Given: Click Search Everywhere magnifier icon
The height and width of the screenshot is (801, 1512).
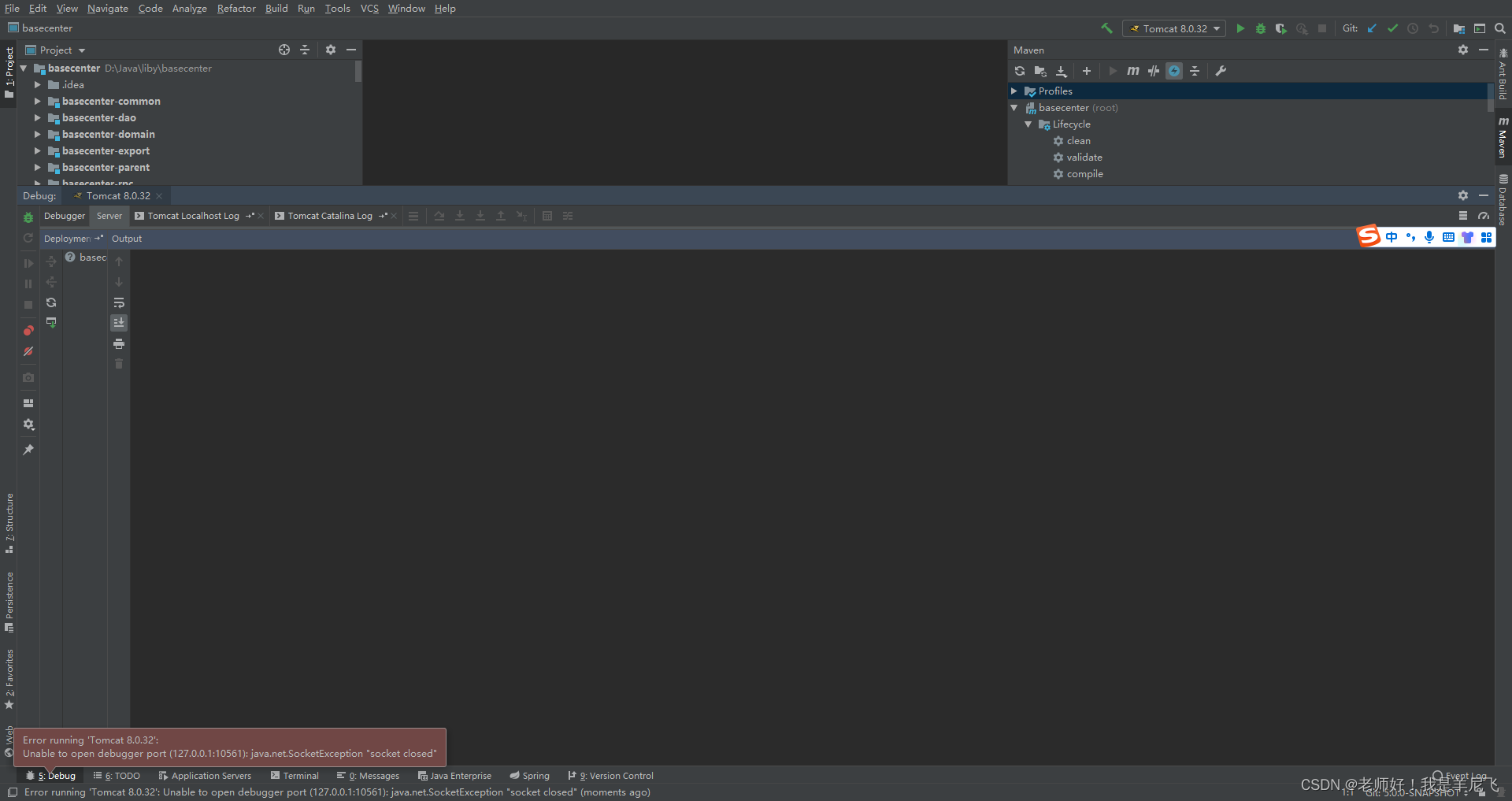Looking at the screenshot, I should pos(1500,28).
